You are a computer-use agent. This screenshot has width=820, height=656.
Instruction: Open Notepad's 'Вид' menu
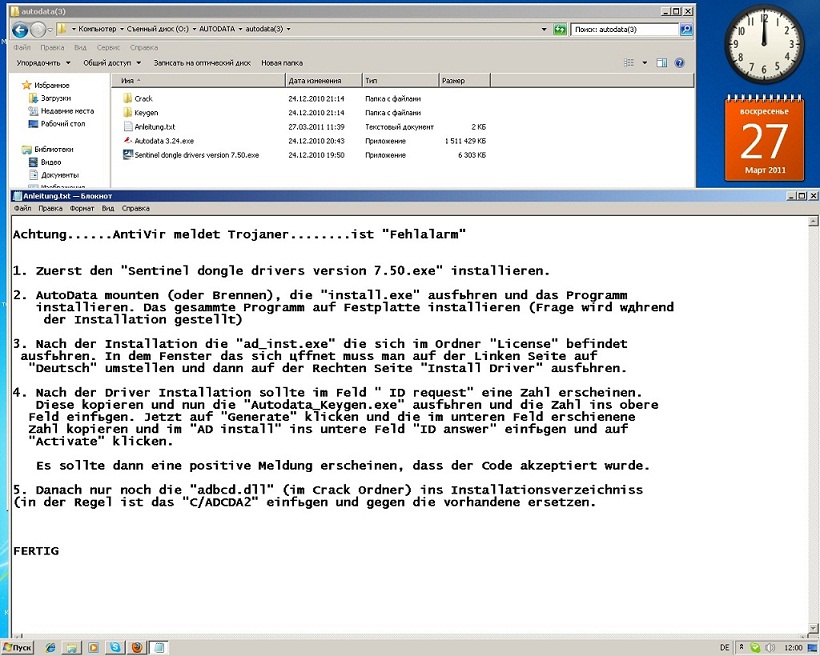(x=108, y=208)
